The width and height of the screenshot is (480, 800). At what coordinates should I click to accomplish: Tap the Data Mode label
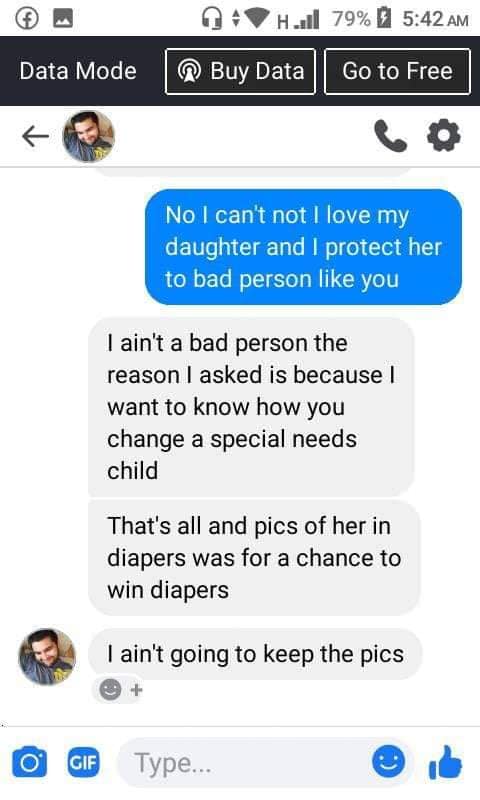(x=78, y=71)
